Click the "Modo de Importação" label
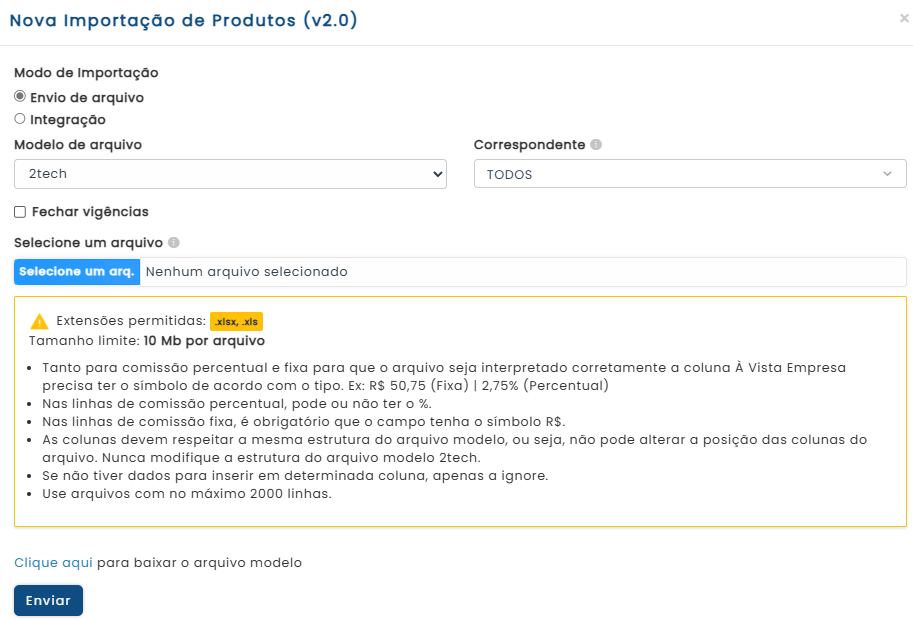Viewport: 913px width, 622px height. tap(86, 72)
